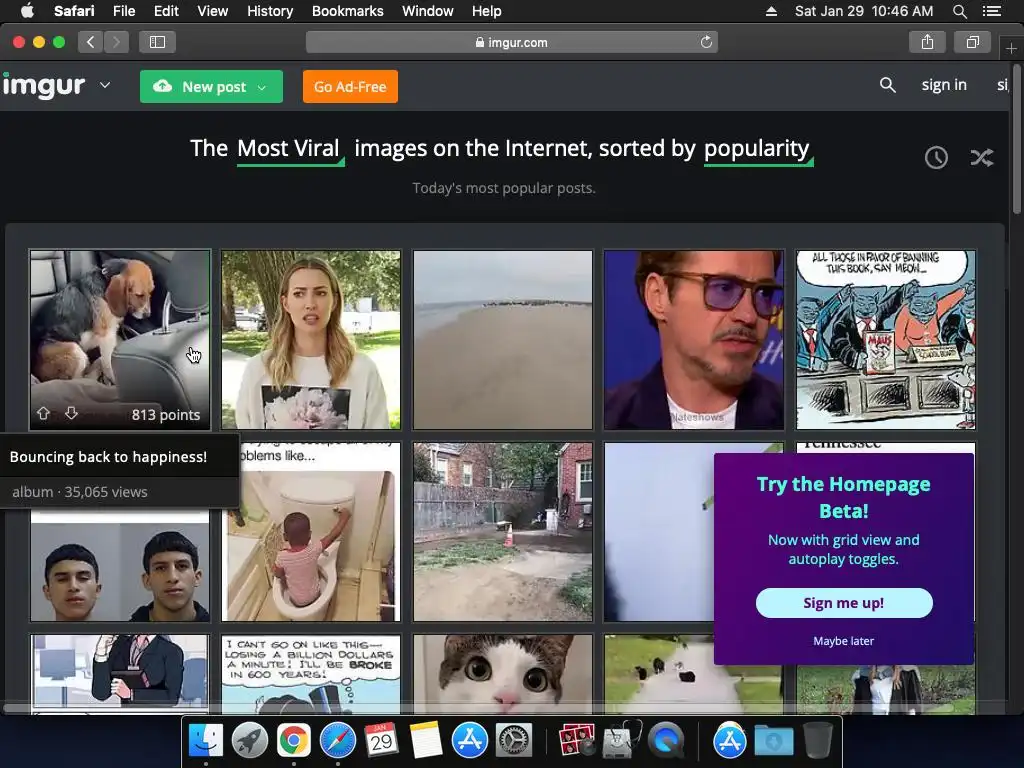The width and height of the screenshot is (1024, 768).
Task: Open the New post dropdown arrow
Action: click(262, 87)
